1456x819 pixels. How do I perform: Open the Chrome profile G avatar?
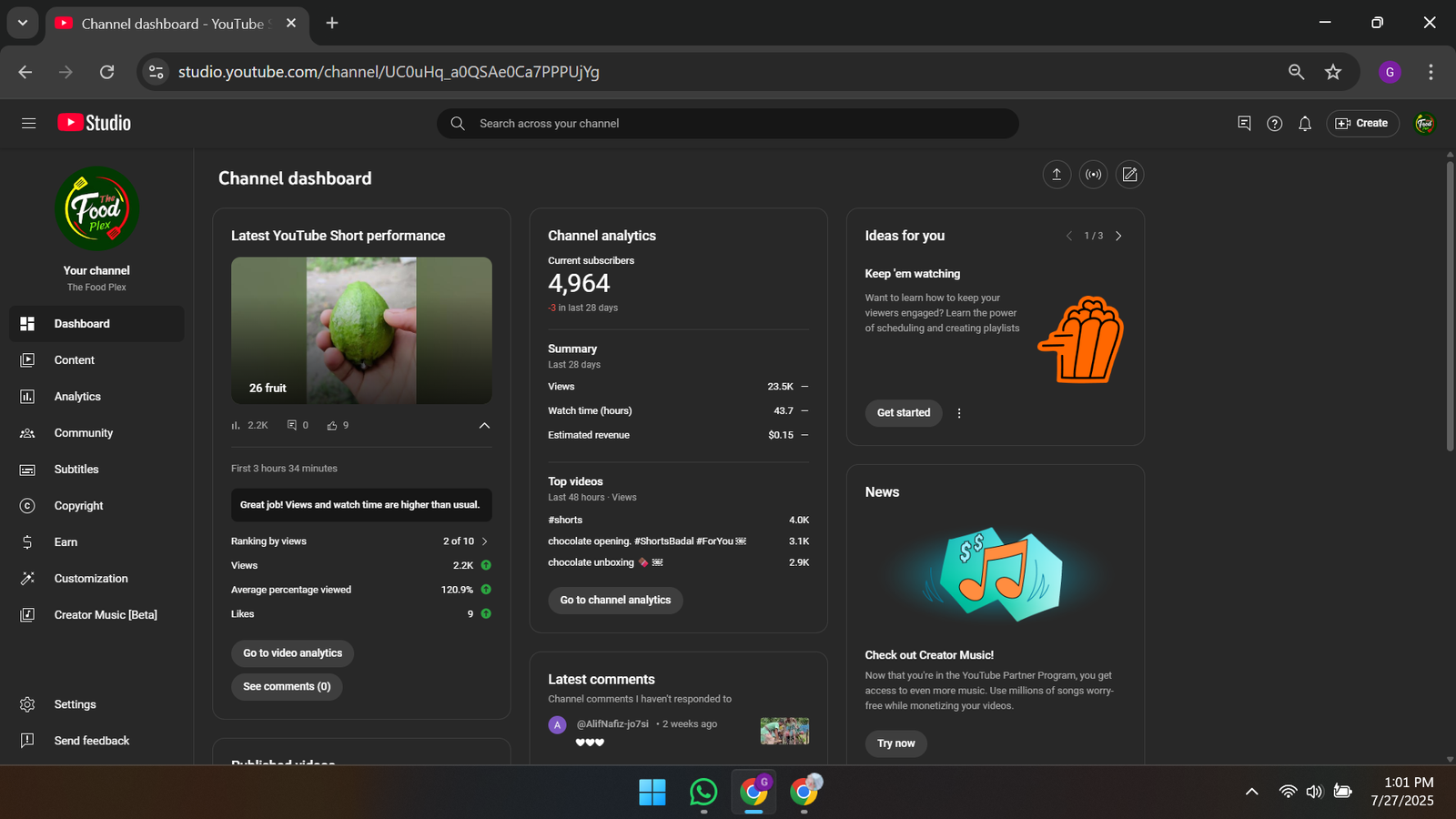pos(1390,72)
